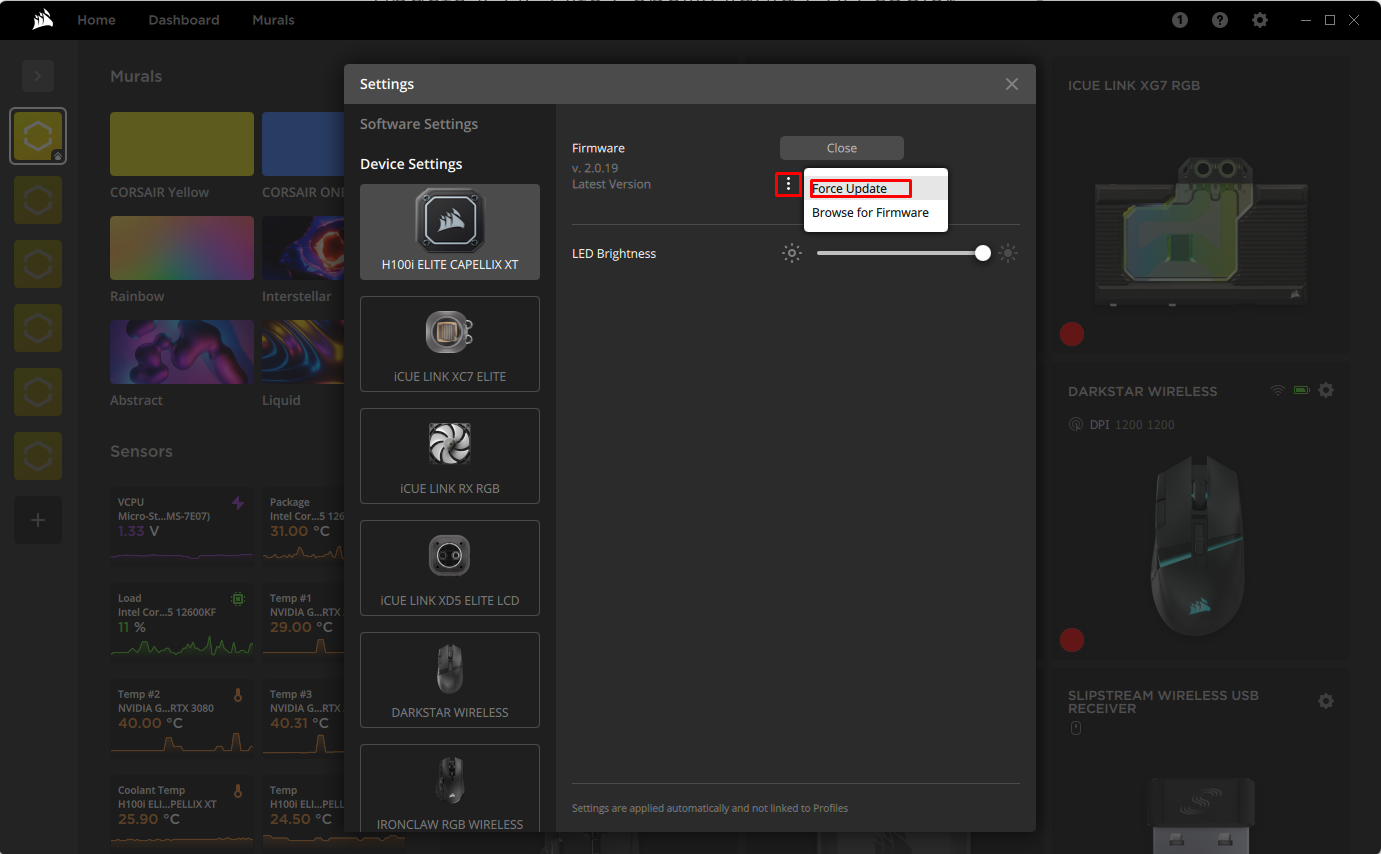The height and width of the screenshot is (854, 1381).
Task: Click the firmware Close button
Action: (842, 148)
